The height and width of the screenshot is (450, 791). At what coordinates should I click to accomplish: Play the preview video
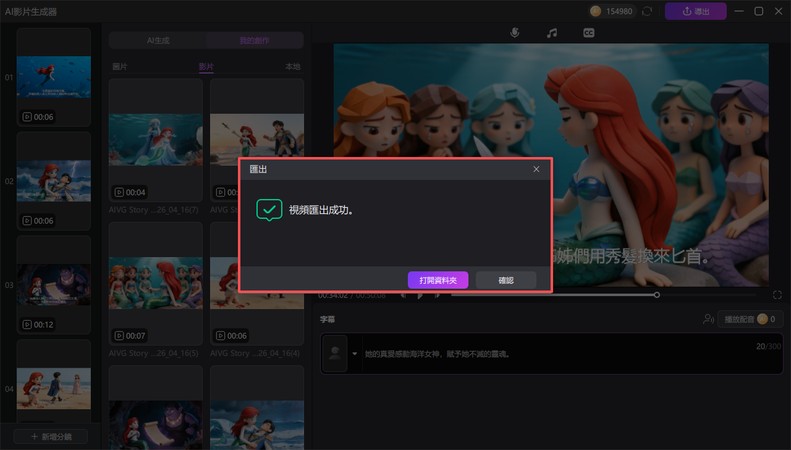(420, 295)
